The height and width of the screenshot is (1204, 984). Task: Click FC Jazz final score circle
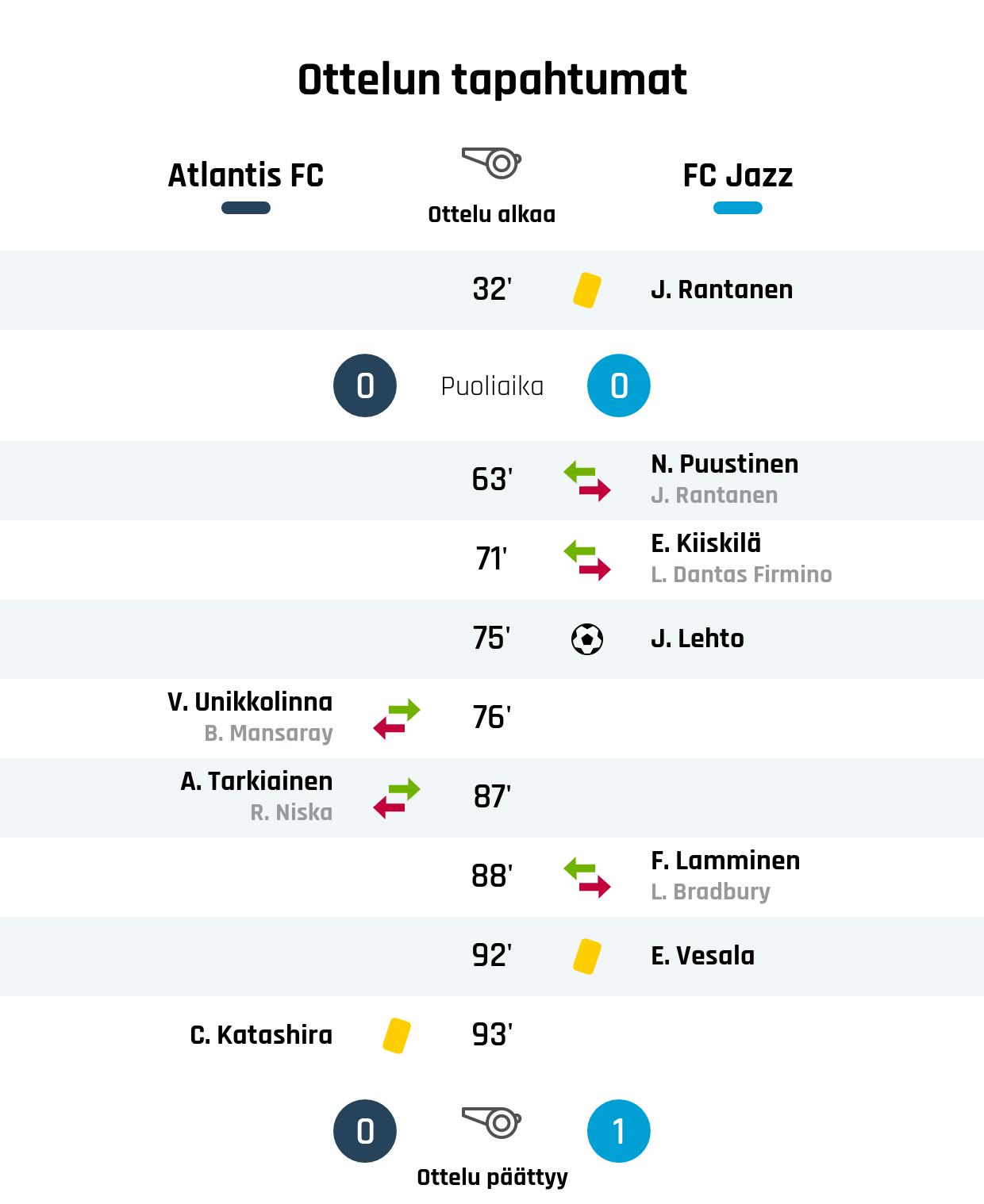(619, 1131)
